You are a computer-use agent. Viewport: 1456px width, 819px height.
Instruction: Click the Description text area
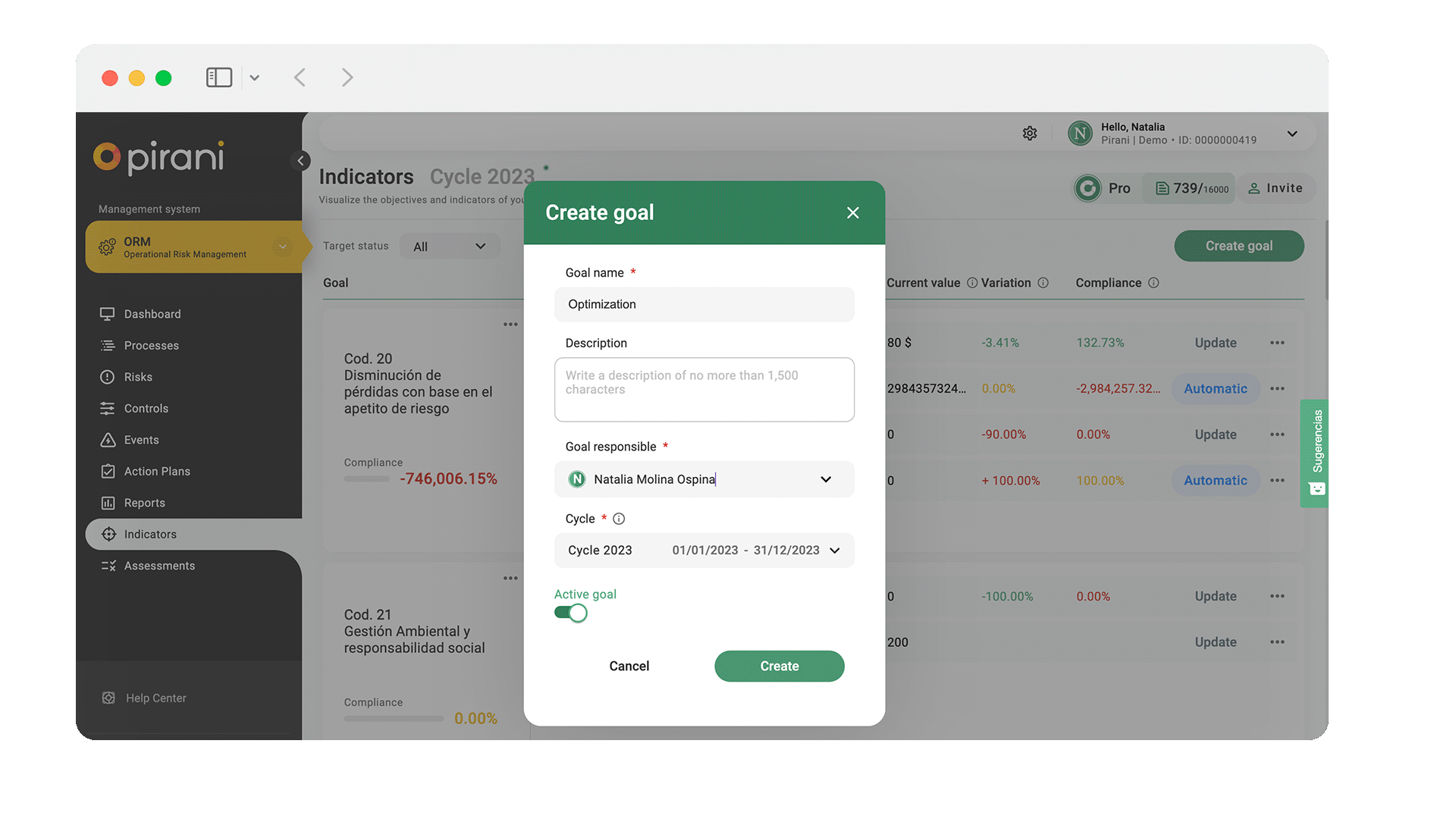coord(704,389)
